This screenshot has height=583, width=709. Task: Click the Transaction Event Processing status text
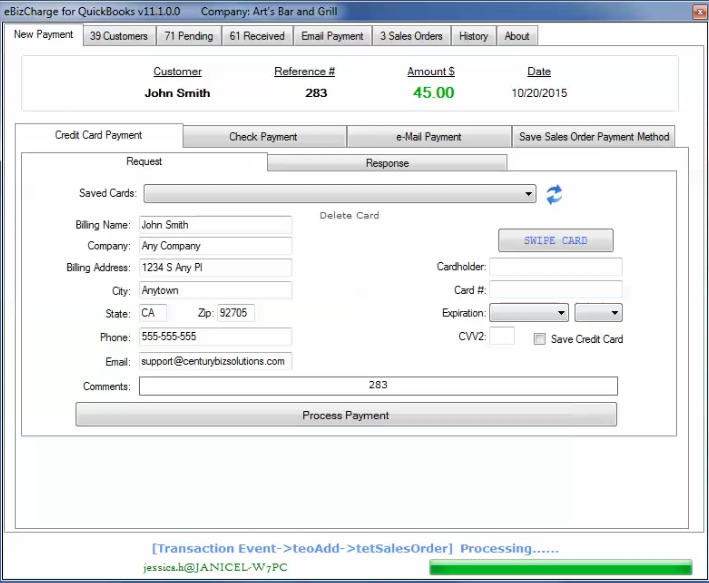point(355,549)
